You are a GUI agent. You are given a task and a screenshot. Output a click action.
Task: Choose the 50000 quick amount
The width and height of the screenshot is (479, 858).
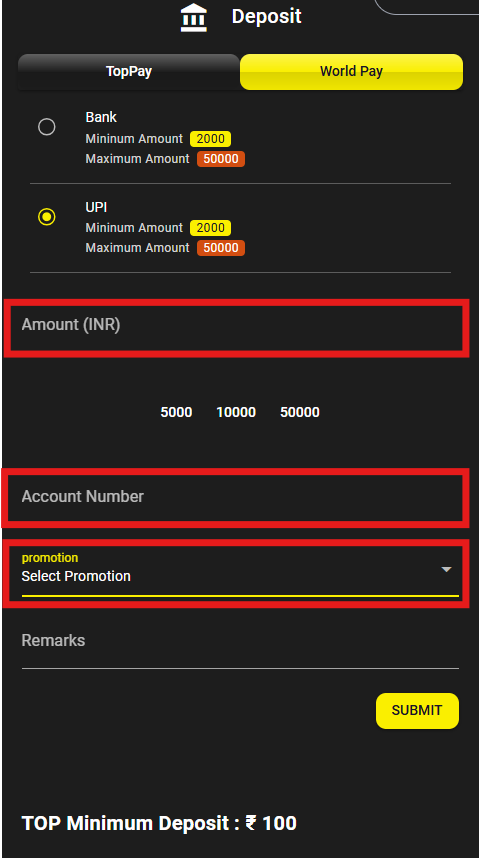click(300, 412)
